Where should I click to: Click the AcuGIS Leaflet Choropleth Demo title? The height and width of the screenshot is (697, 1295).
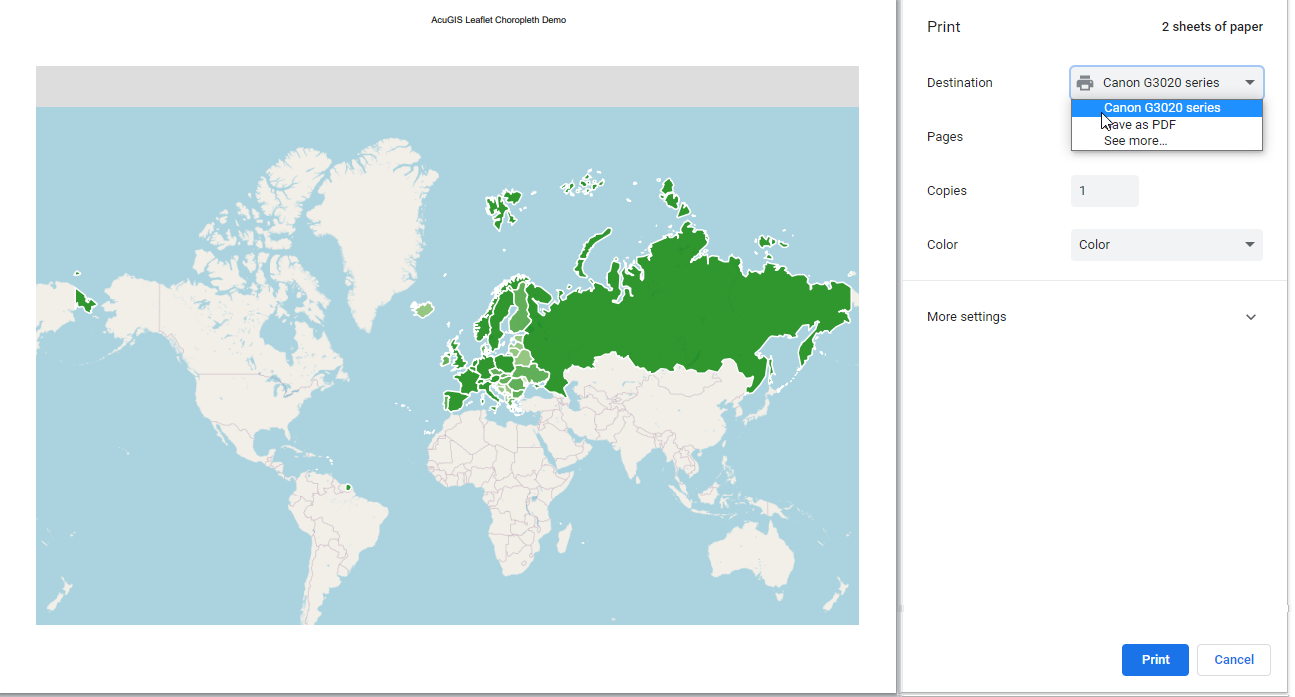498,20
